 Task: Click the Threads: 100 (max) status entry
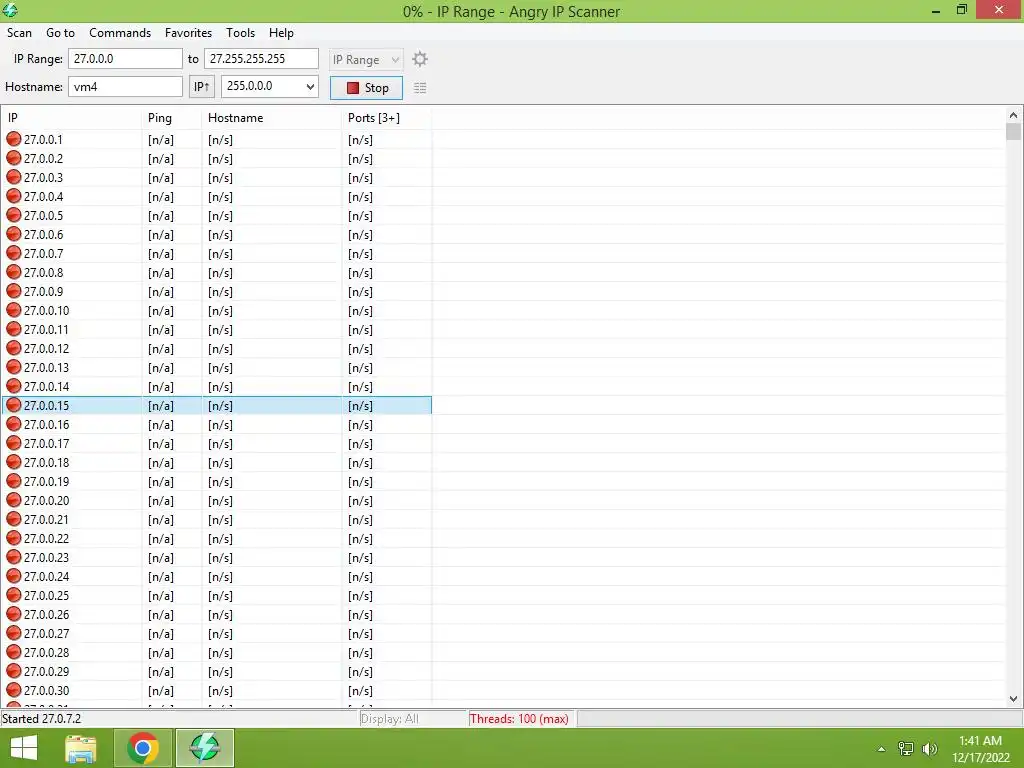coord(519,718)
